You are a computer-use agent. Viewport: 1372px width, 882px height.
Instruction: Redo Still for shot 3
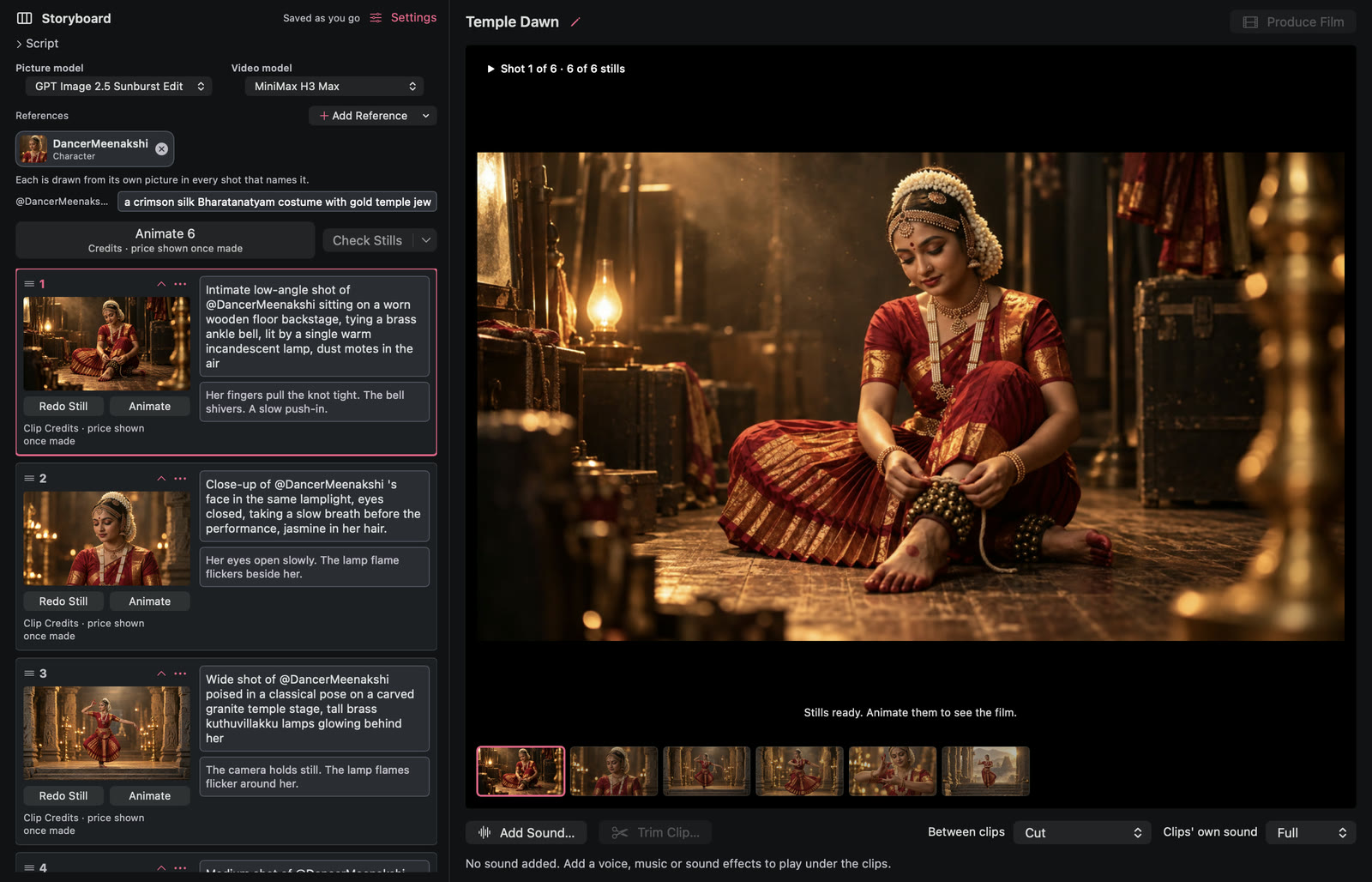(63, 796)
